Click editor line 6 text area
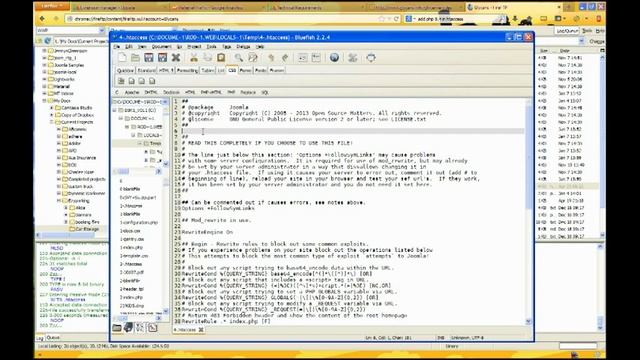The image size is (640, 360). (x=353, y=131)
